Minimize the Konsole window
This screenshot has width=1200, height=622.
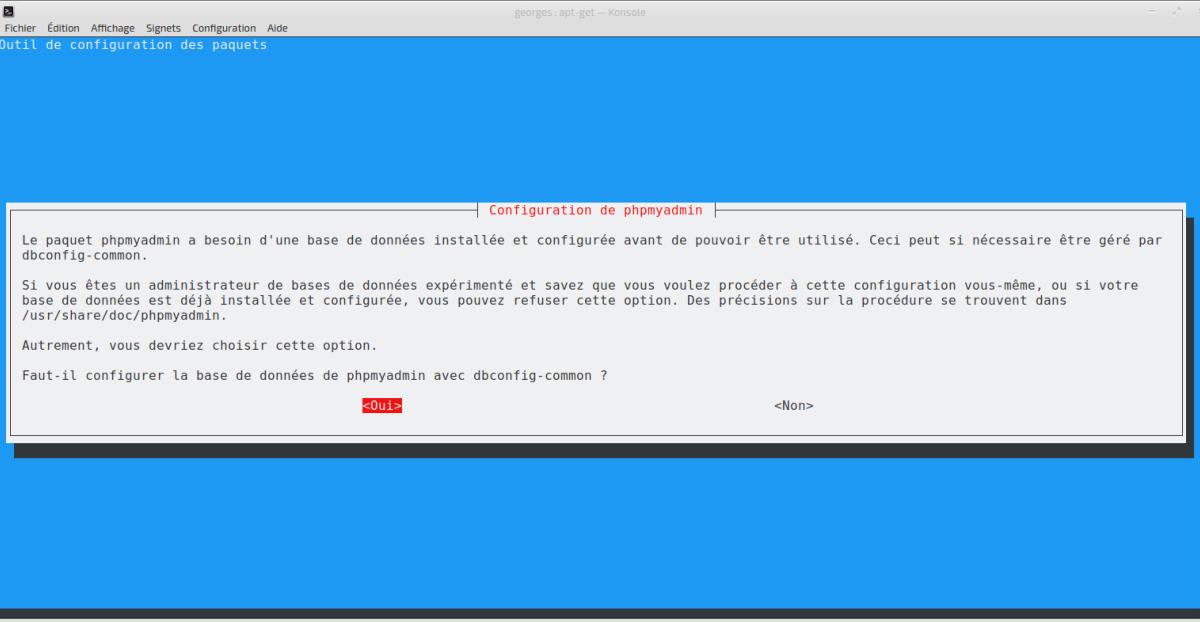[1150, 11]
